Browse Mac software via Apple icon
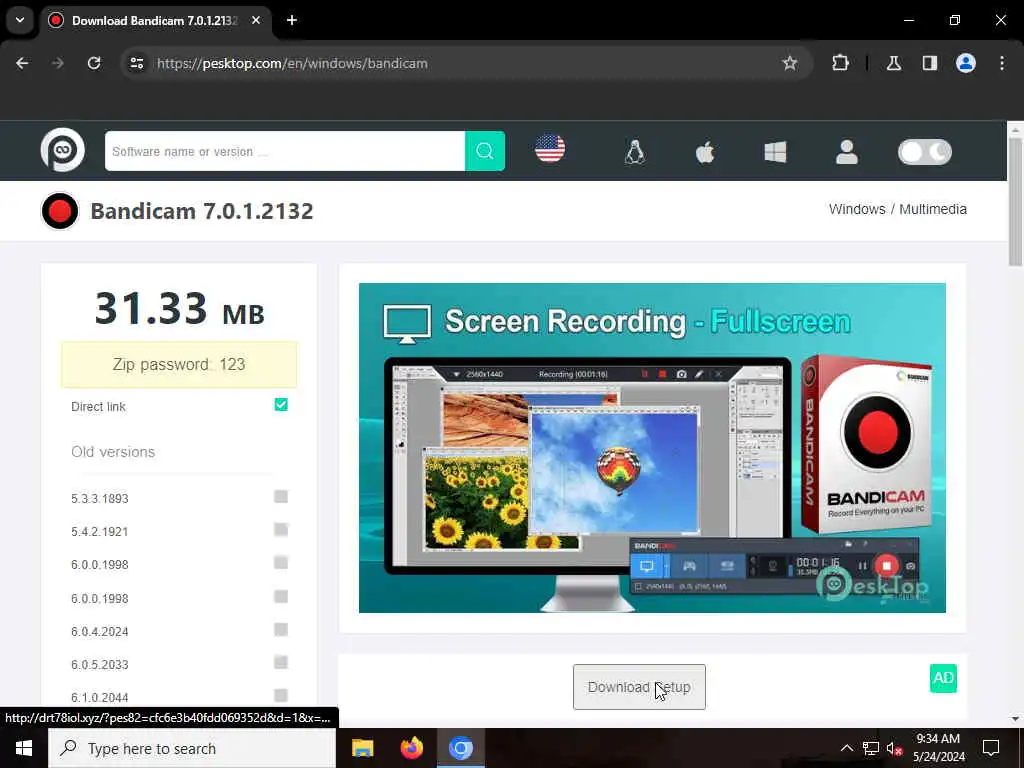Viewport: 1024px width, 768px height. 705,152
